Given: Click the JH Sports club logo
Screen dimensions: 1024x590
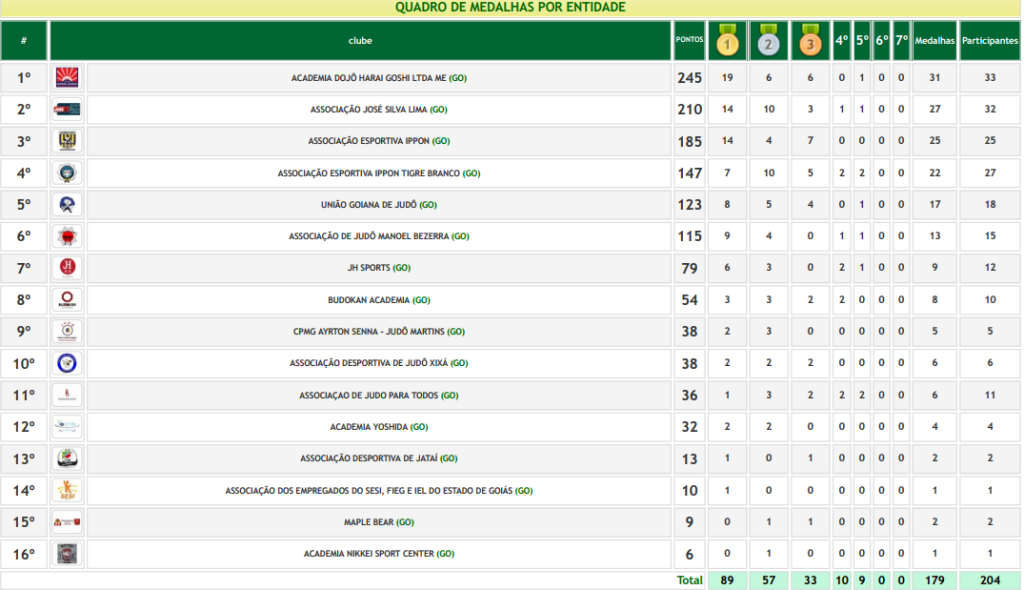Looking at the screenshot, I should click(x=67, y=268).
